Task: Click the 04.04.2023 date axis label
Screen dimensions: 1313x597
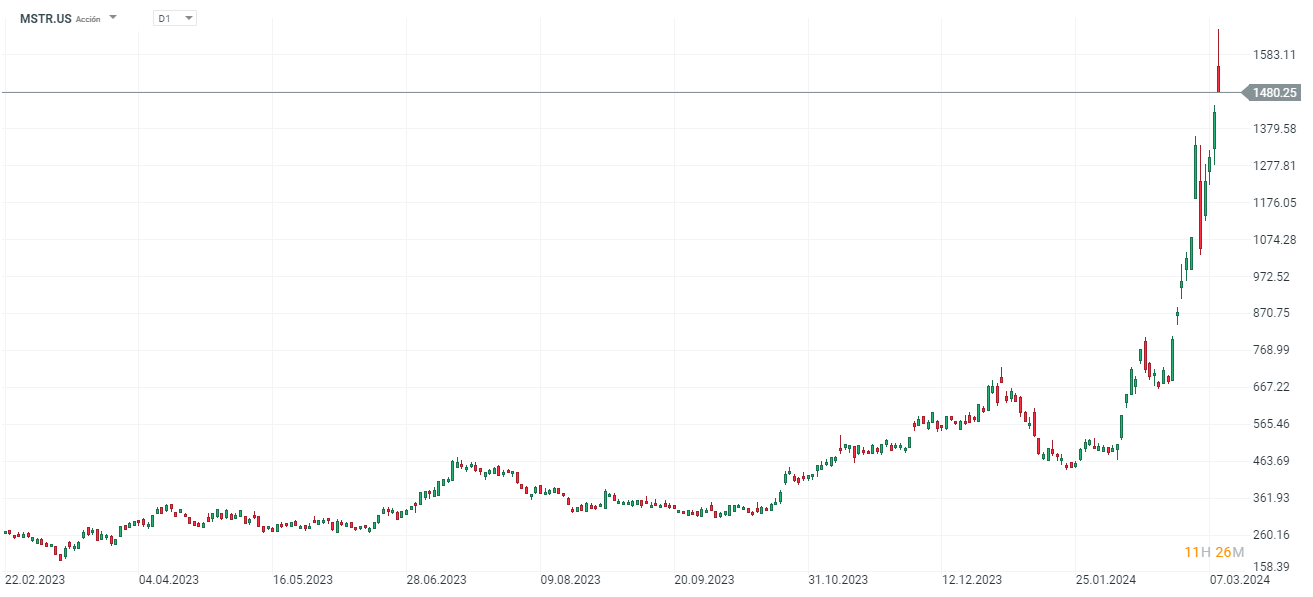Action: pyautogui.click(x=169, y=580)
